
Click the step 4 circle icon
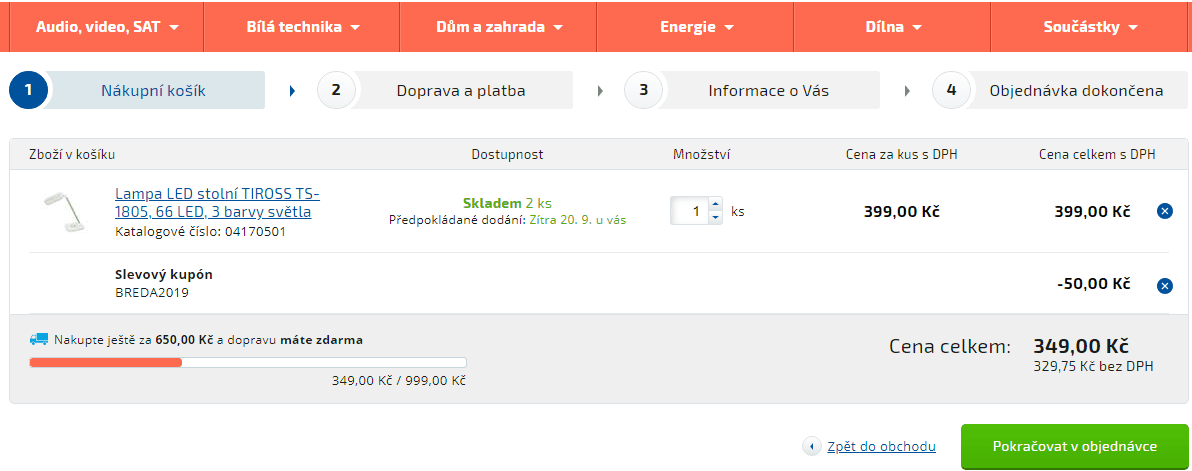coord(951,91)
